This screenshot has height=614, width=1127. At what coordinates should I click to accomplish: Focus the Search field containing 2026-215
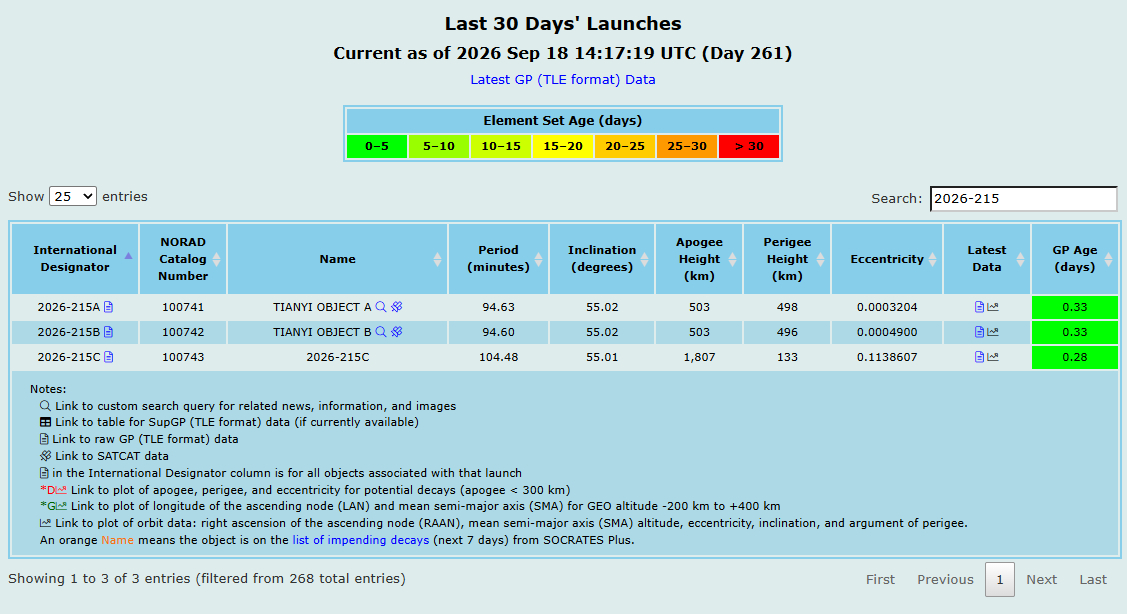pos(1024,198)
